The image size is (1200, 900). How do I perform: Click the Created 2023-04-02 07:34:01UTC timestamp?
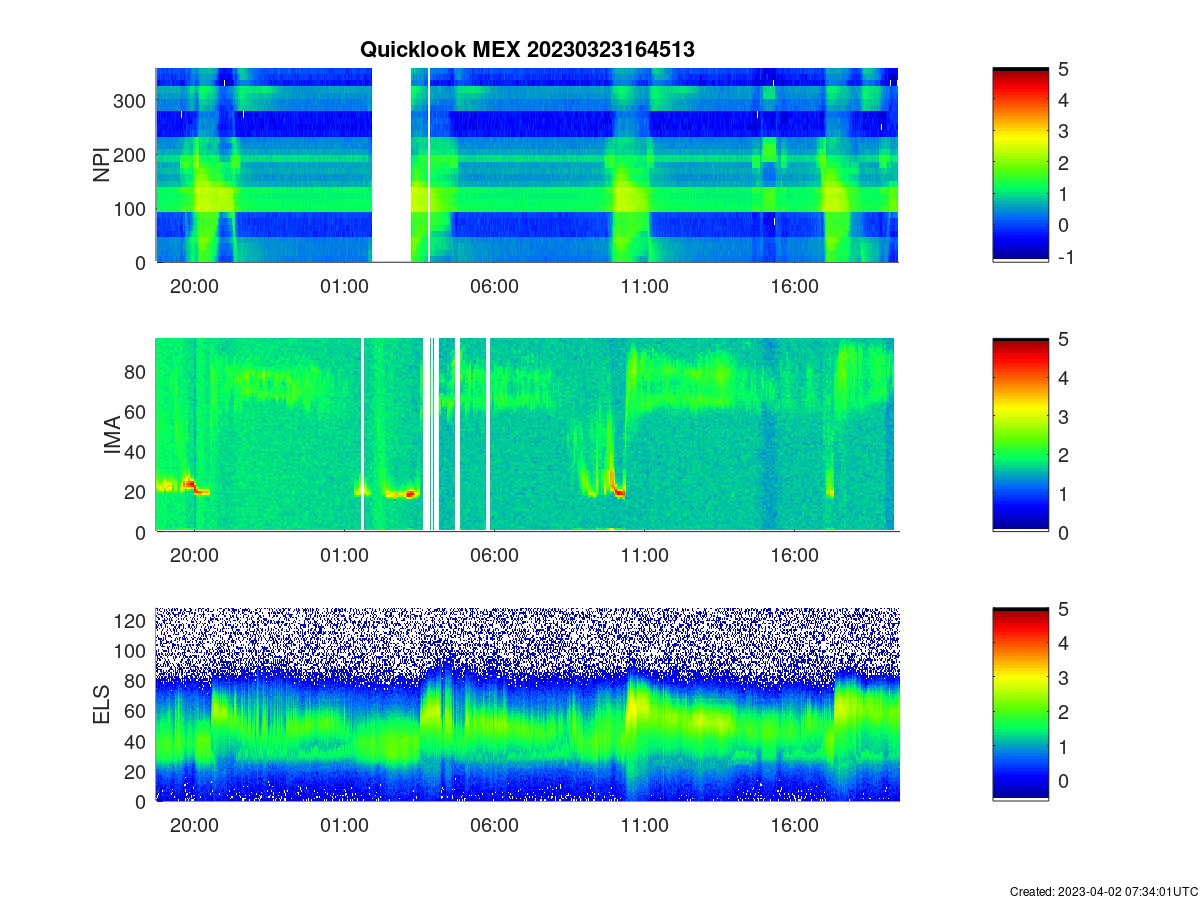[1104, 891]
